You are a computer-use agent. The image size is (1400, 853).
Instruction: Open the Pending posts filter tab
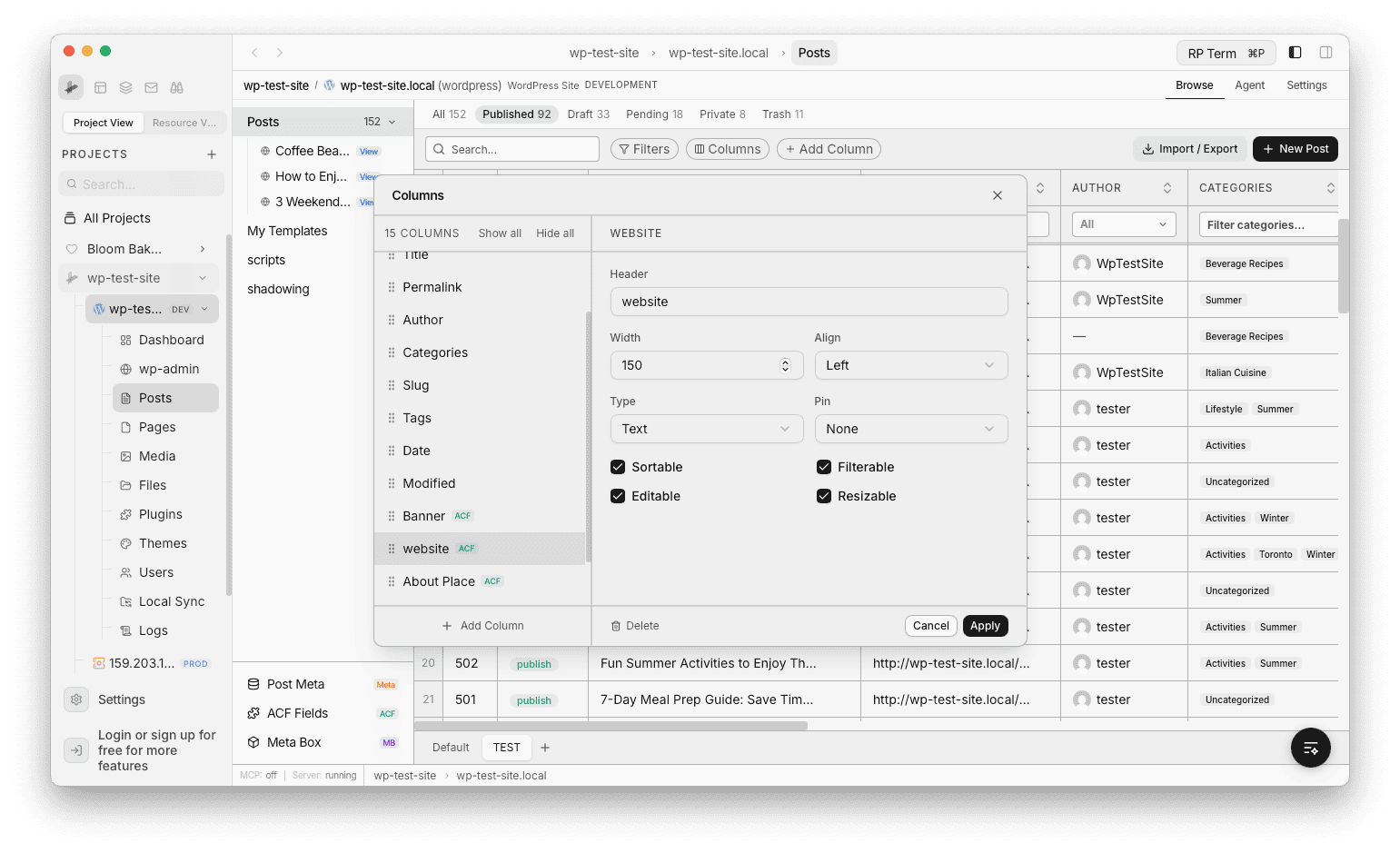coord(654,114)
